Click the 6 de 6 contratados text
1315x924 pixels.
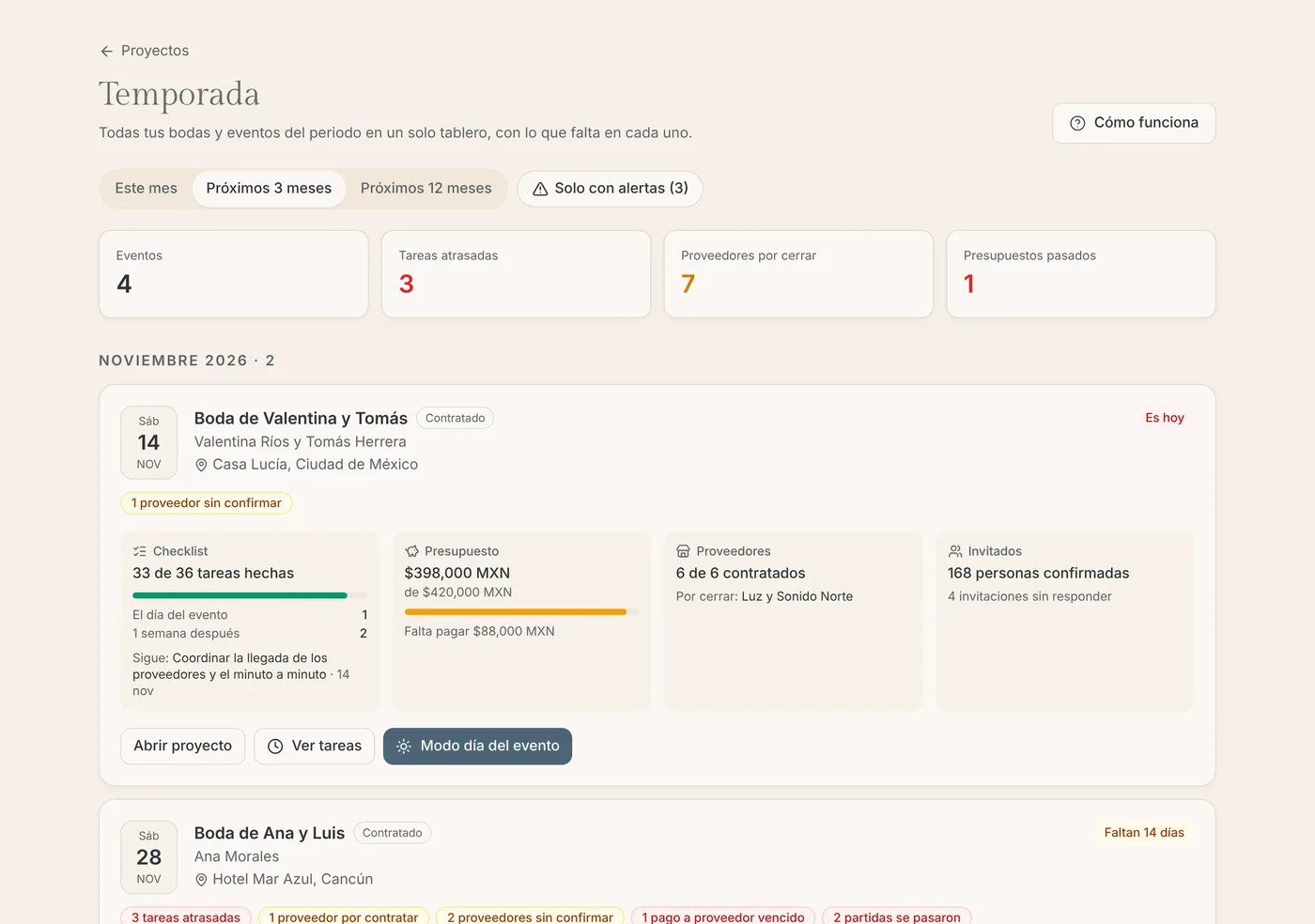click(741, 574)
